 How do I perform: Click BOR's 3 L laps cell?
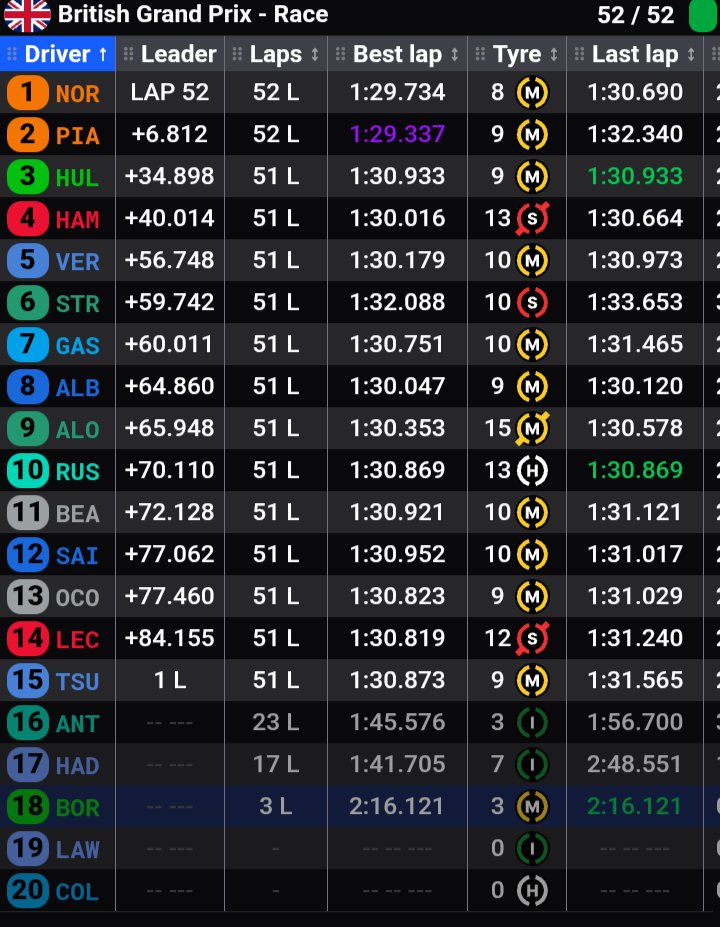click(275, 806)
